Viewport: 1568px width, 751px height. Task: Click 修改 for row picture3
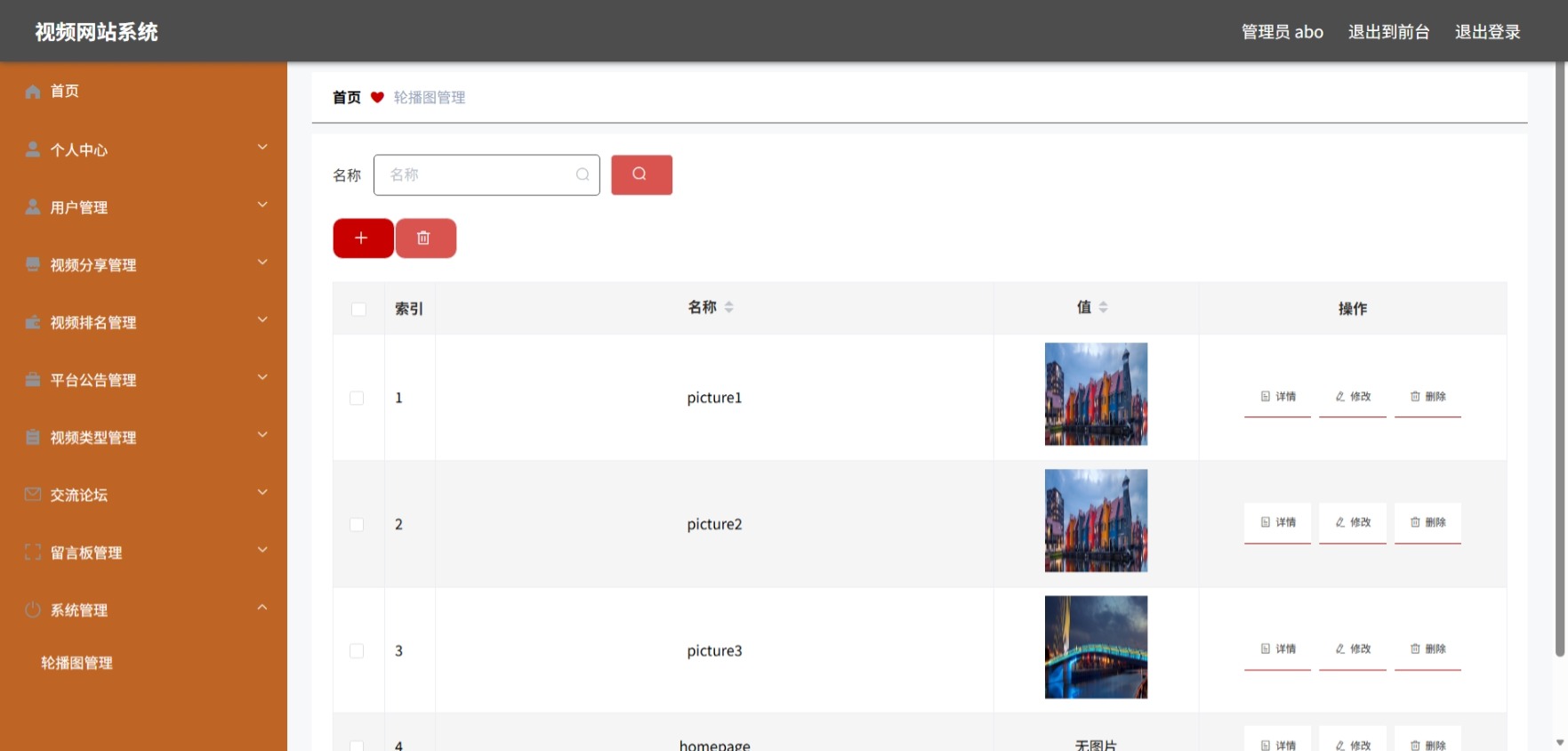(1353, 650)
